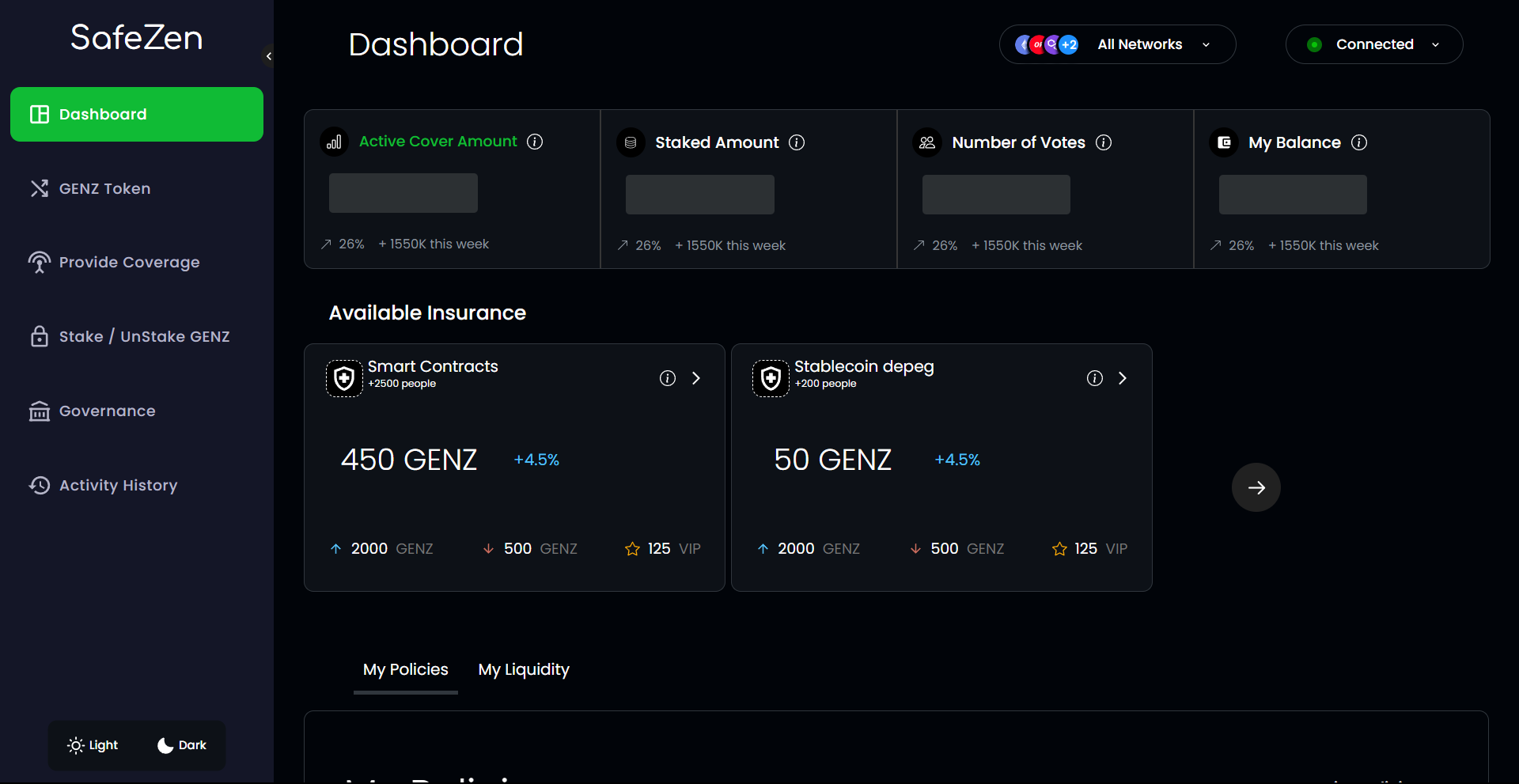Open Governance from the sidebar
The height and width of the screenshot is (784, 1519).
[x=107, y=411]
